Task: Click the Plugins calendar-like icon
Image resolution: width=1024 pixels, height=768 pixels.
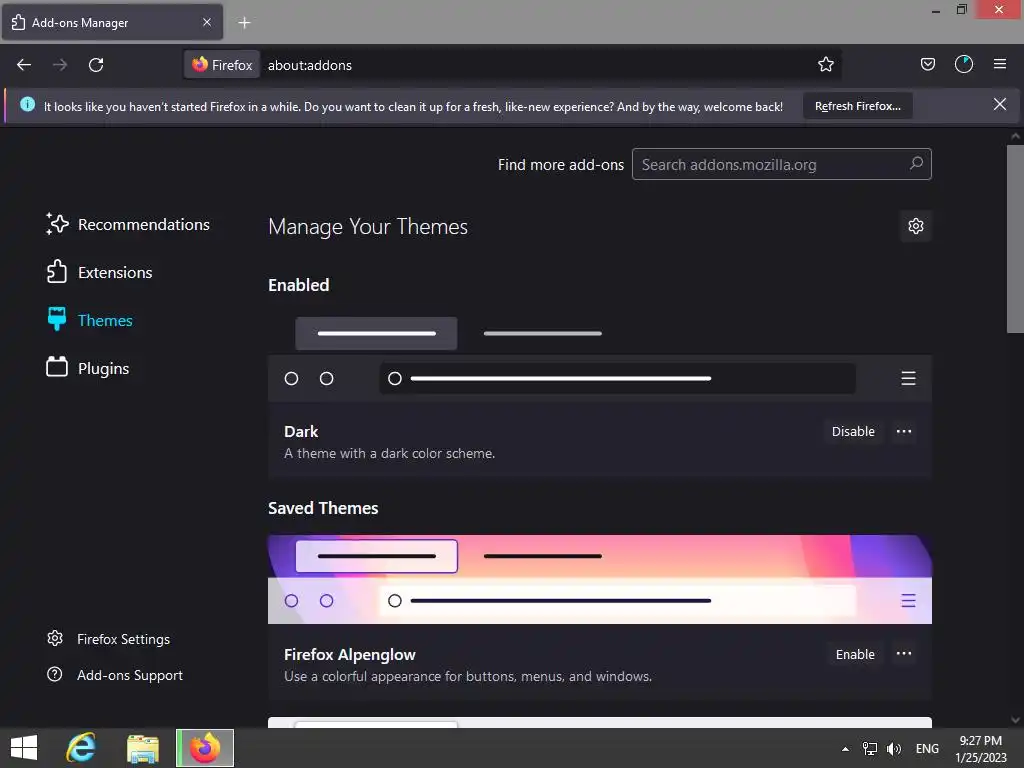Action: [57, 367]
